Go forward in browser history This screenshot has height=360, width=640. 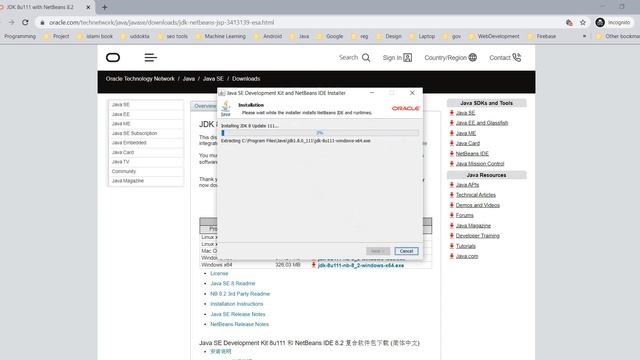pos(11,22)
